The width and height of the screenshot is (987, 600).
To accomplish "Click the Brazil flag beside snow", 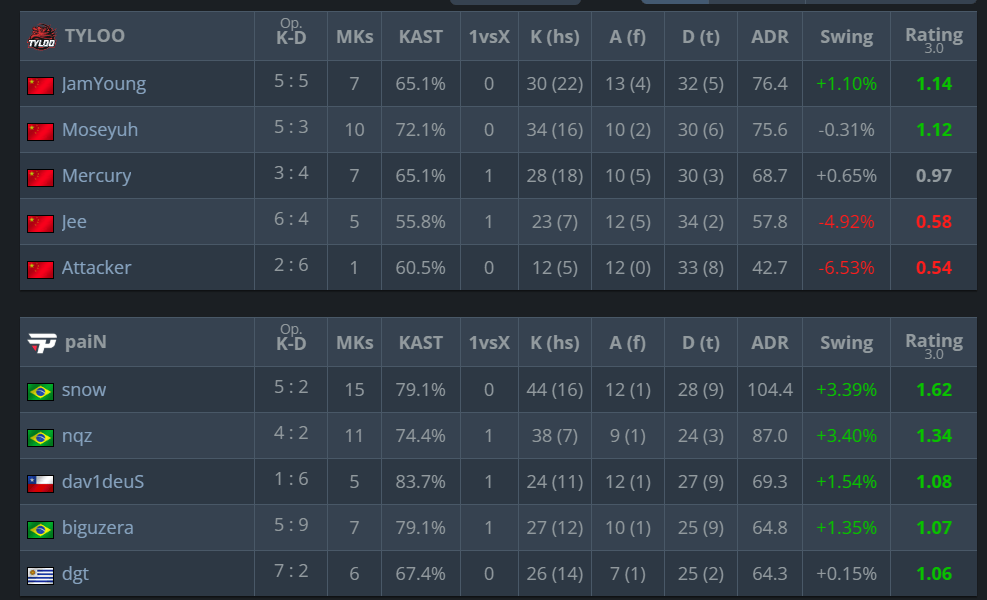I will (x=40, y=392).
